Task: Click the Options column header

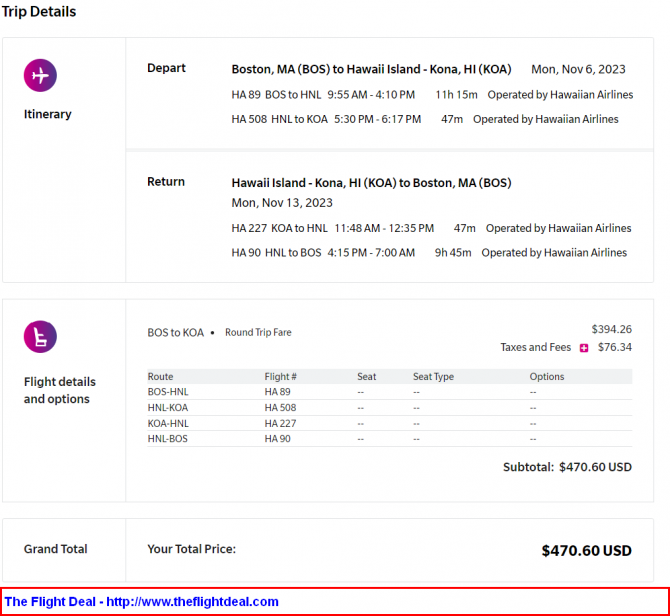Action: [547, 377]
